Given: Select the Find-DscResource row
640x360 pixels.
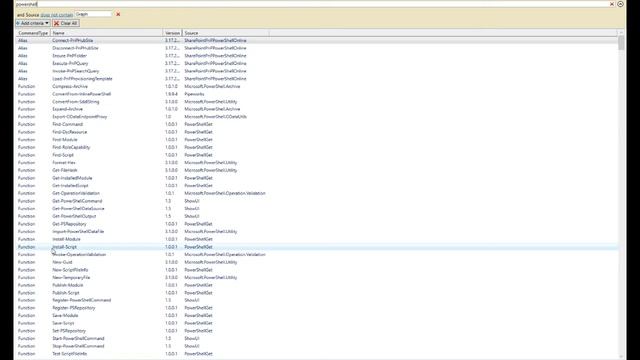Looking at the screenshot, I should tap(317, 132).
